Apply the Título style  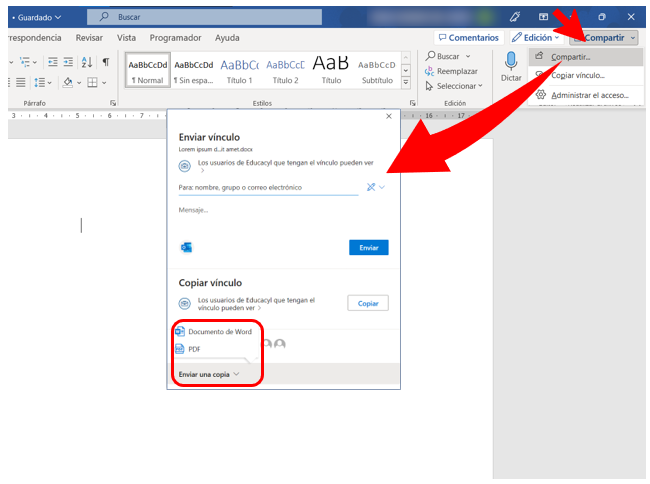tap(331, 70)
